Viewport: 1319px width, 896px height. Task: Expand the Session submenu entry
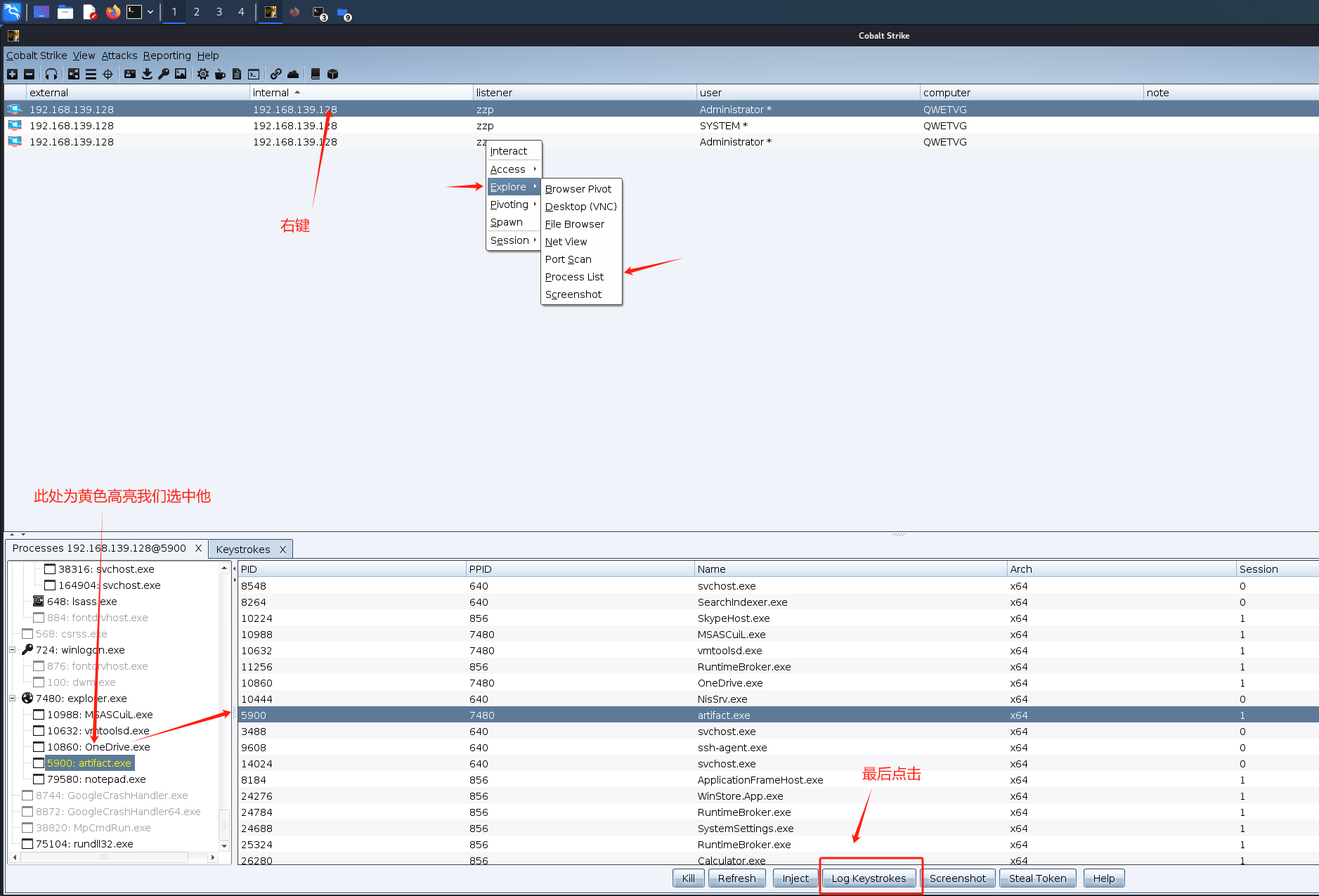click(514, 240)
